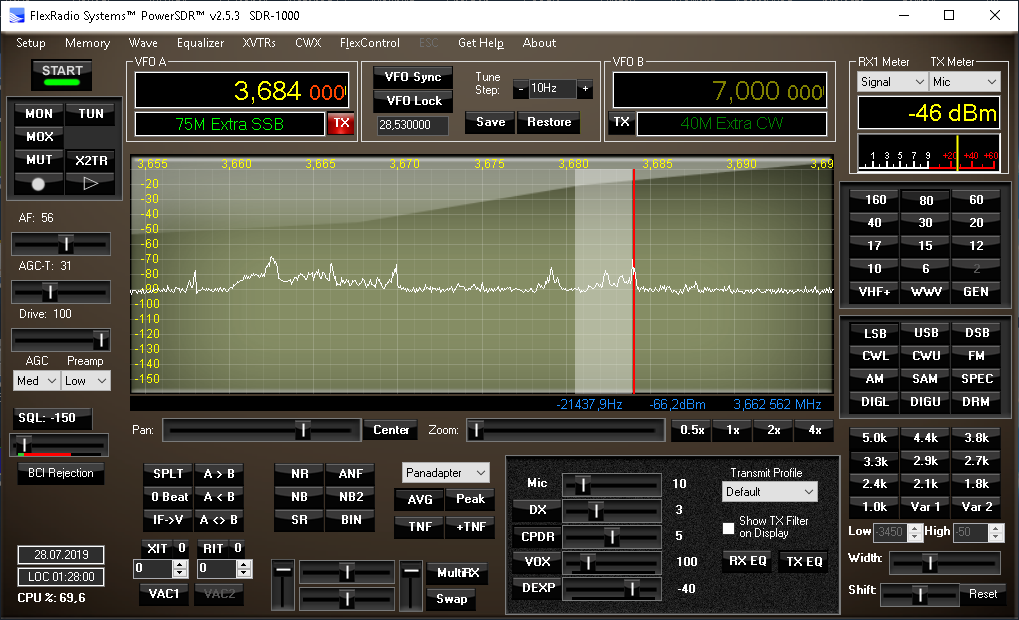The image size is (1019, 620).
Task: Click the RX EQ button
Action: 747,561
